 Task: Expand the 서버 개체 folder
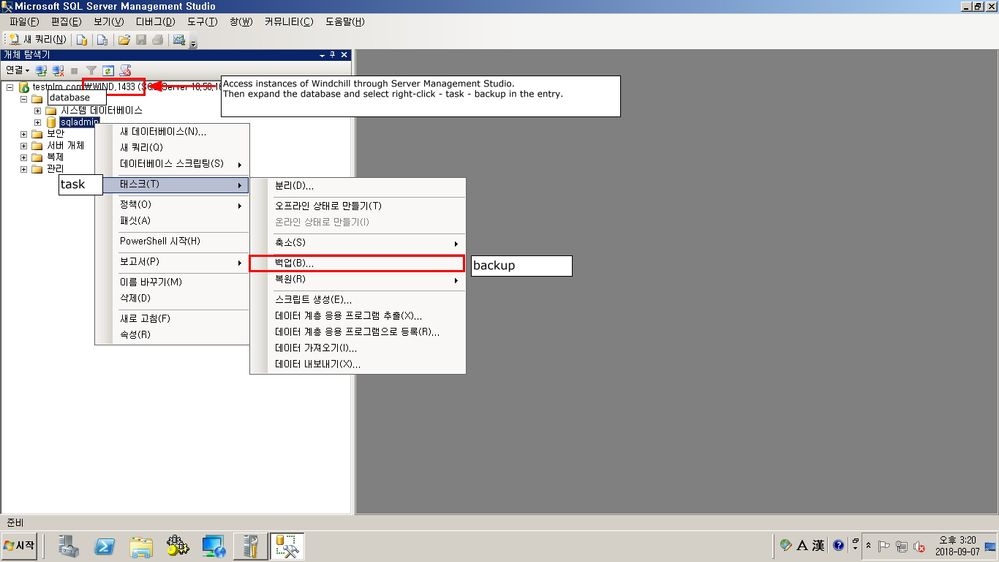(x=24, y=146)
